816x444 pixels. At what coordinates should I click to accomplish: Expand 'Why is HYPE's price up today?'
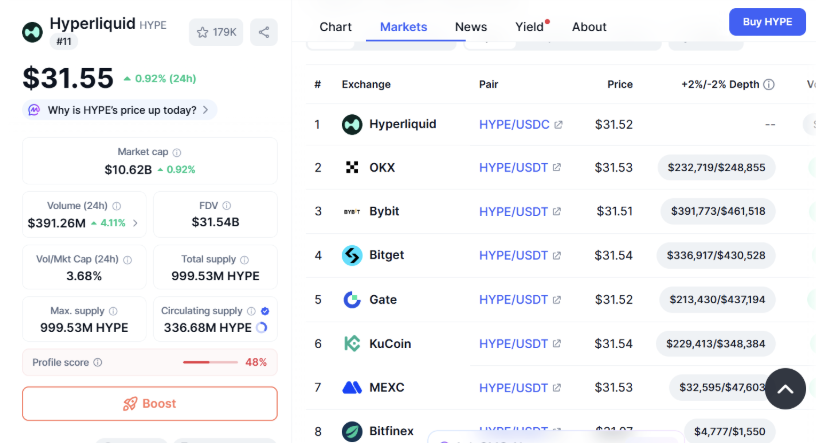click(x=119, y=110)
